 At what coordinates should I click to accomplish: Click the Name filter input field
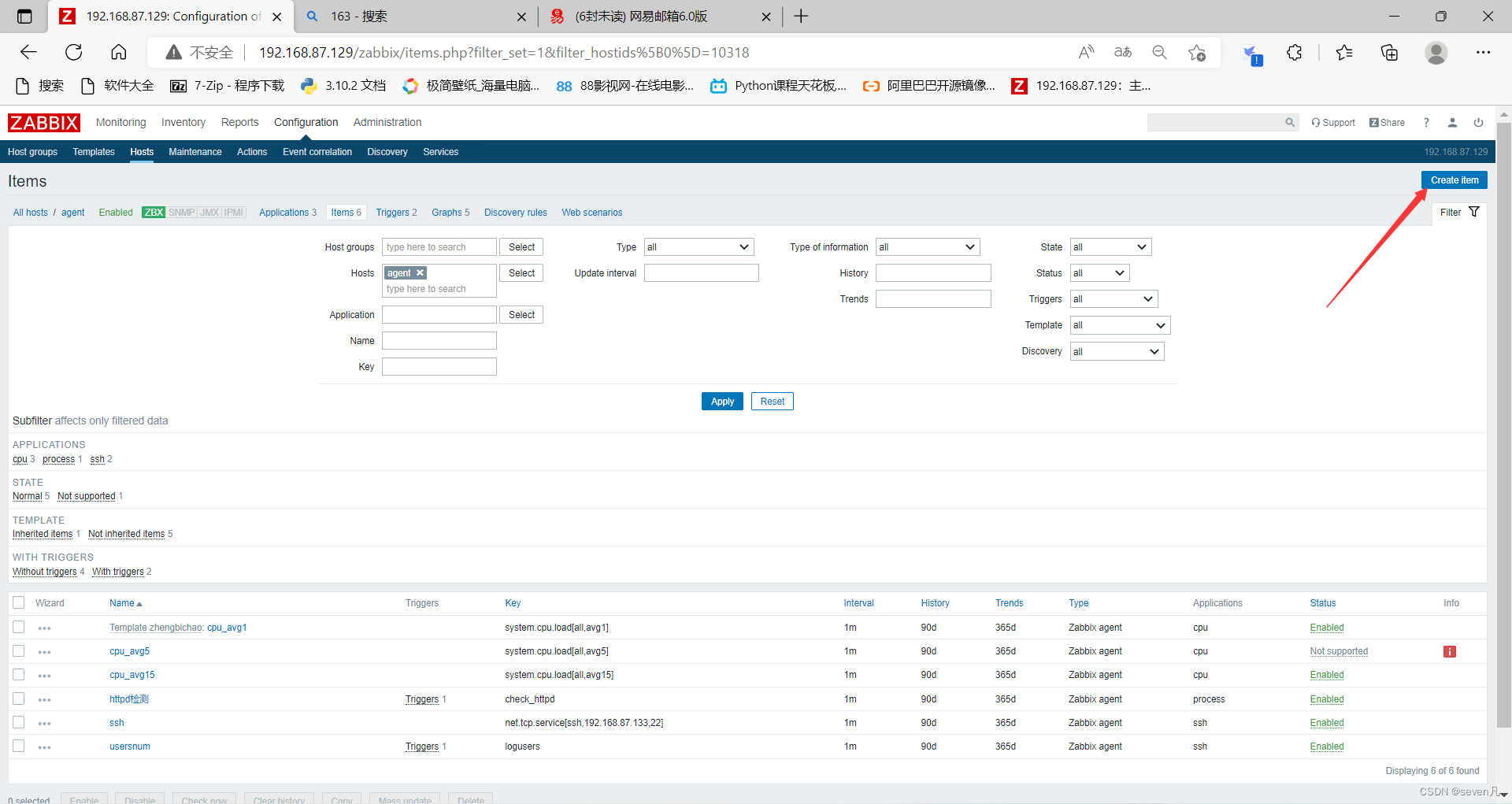tap(439, 341)
